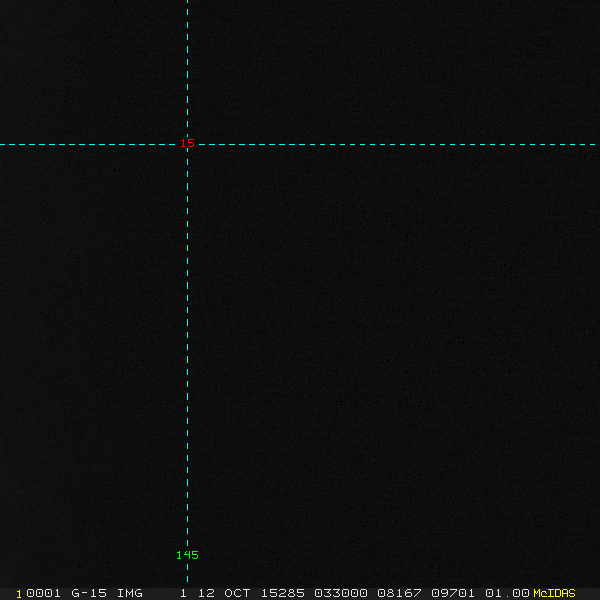Image resolution: width=600 pixels, height=600 pixels.
Task: Click the band number 1 before date
Action: coord(184,593)
